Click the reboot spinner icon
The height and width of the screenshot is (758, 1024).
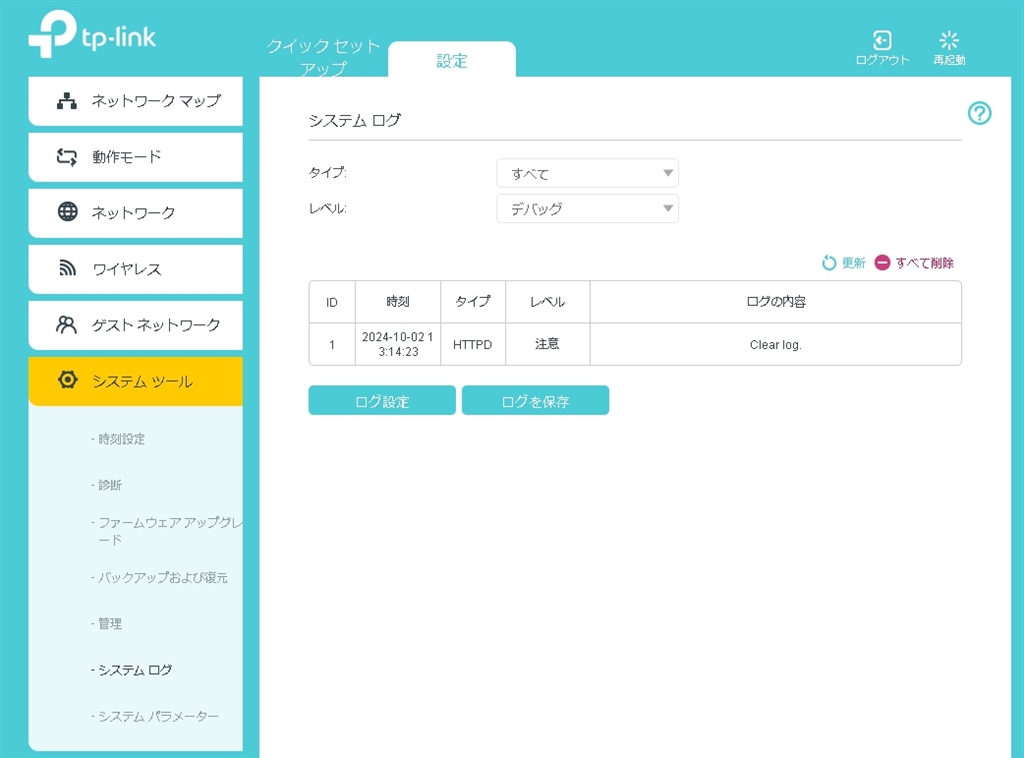point(949,40)
